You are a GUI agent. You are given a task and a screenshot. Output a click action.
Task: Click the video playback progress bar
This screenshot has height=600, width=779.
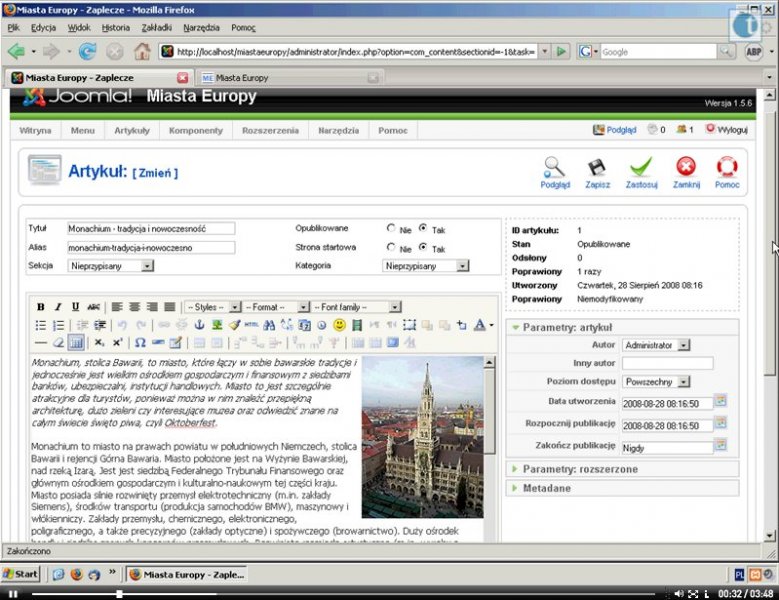pyautogui.click(x=350, y=593)
